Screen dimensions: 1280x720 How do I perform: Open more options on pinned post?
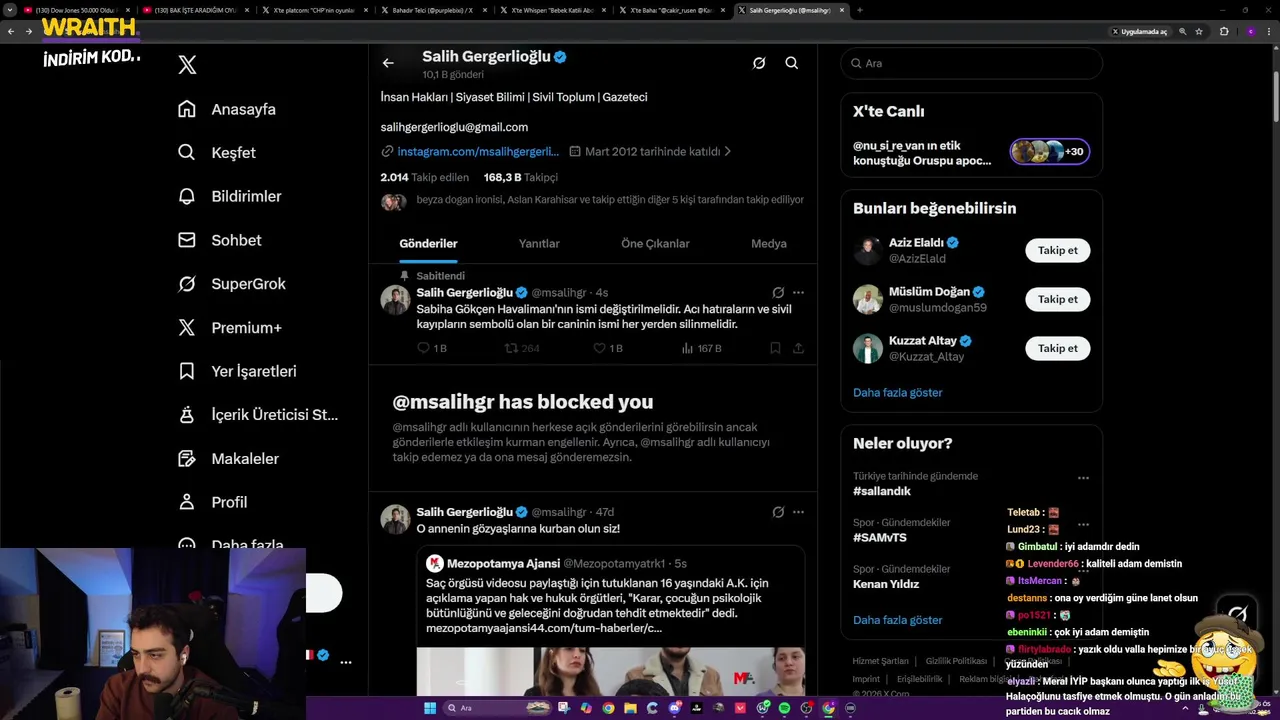798,292
